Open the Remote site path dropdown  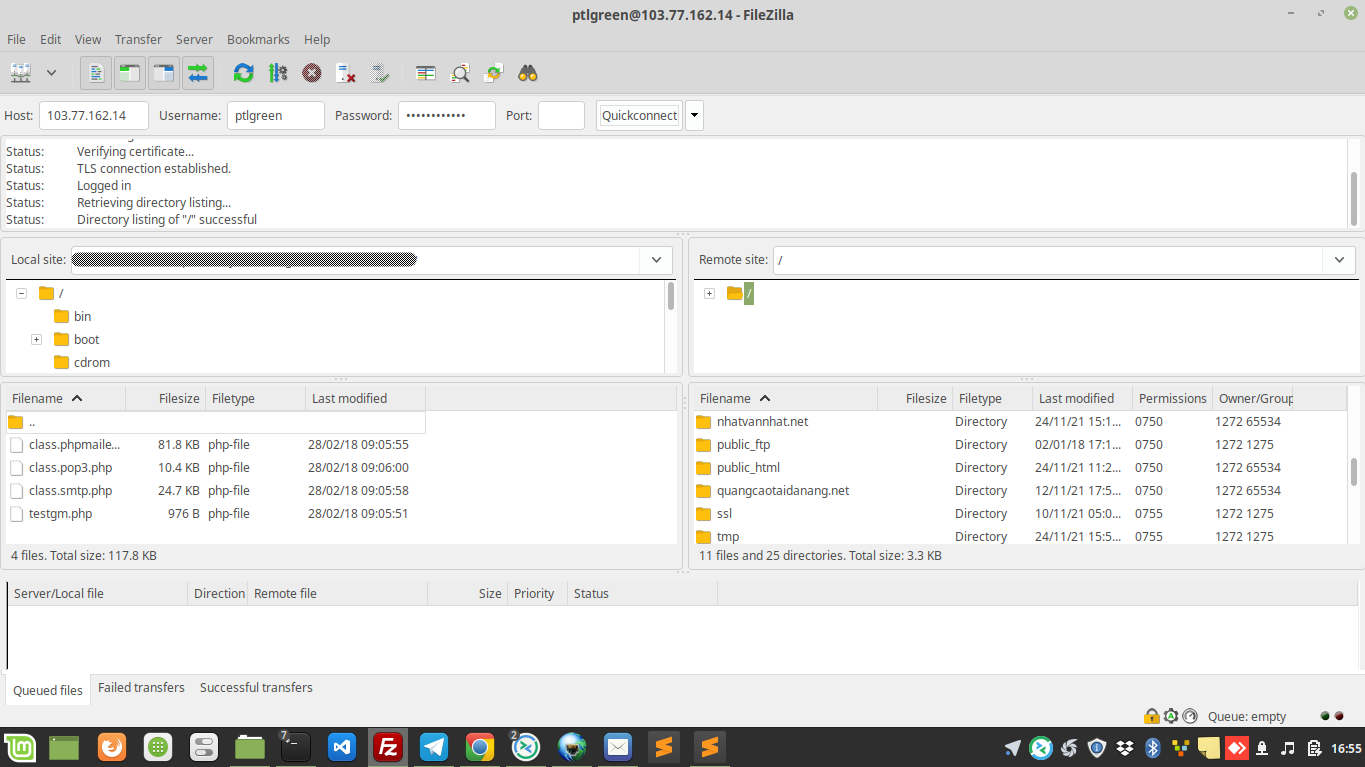[x=1339, y=260]
